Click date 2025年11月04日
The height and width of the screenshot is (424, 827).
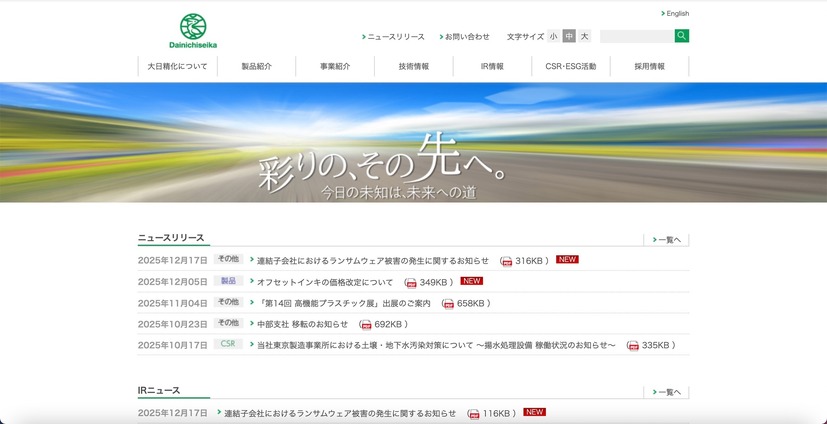172,303
